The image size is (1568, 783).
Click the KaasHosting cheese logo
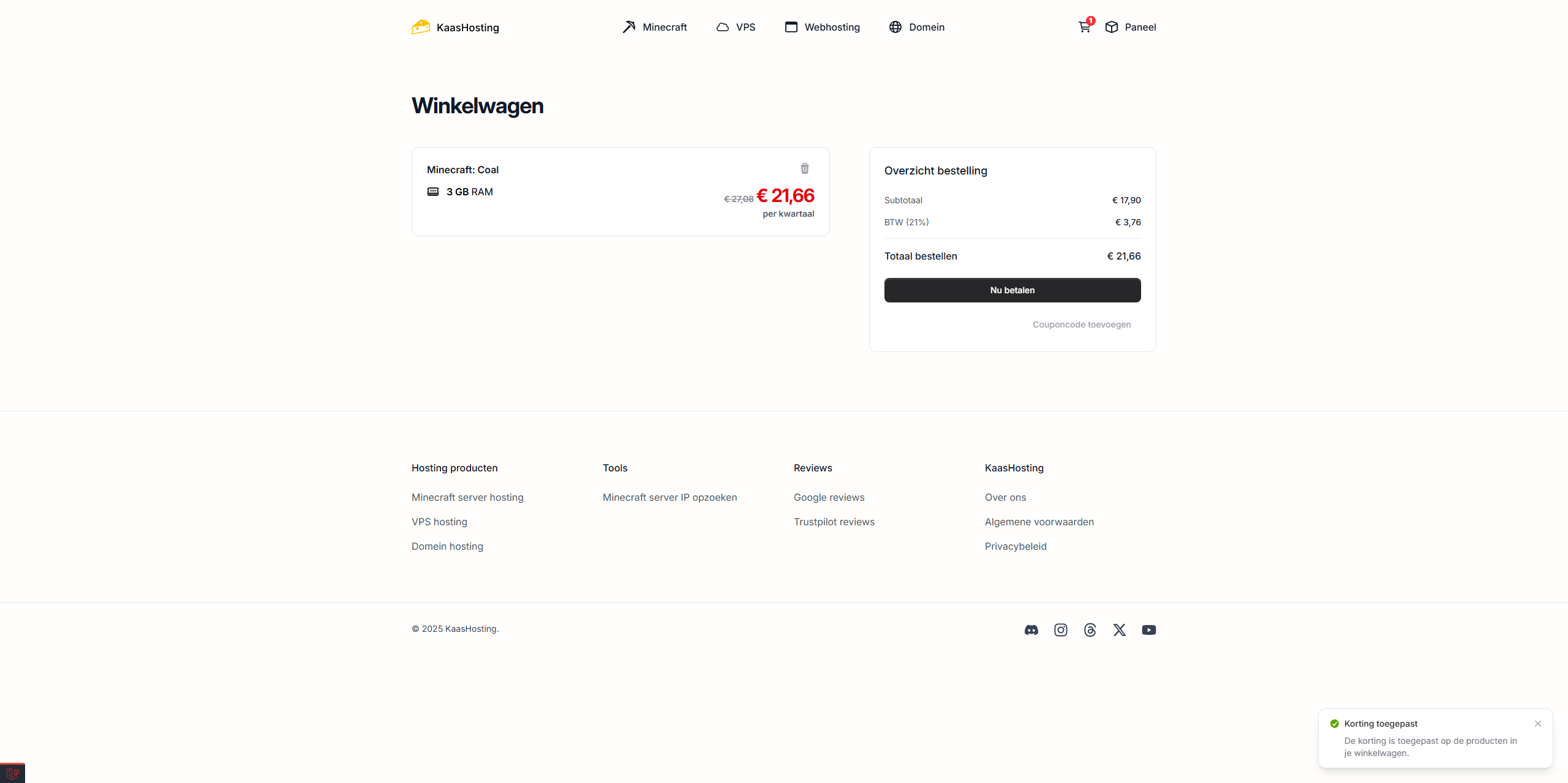(x=421, y=27)
